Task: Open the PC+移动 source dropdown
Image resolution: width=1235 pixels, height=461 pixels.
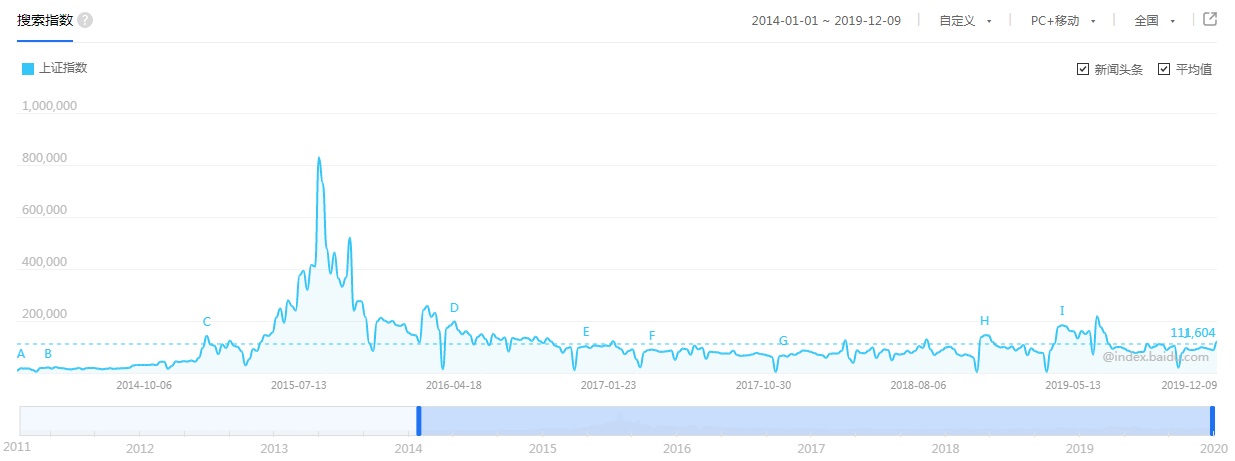Action: [x=1064, y=21]
